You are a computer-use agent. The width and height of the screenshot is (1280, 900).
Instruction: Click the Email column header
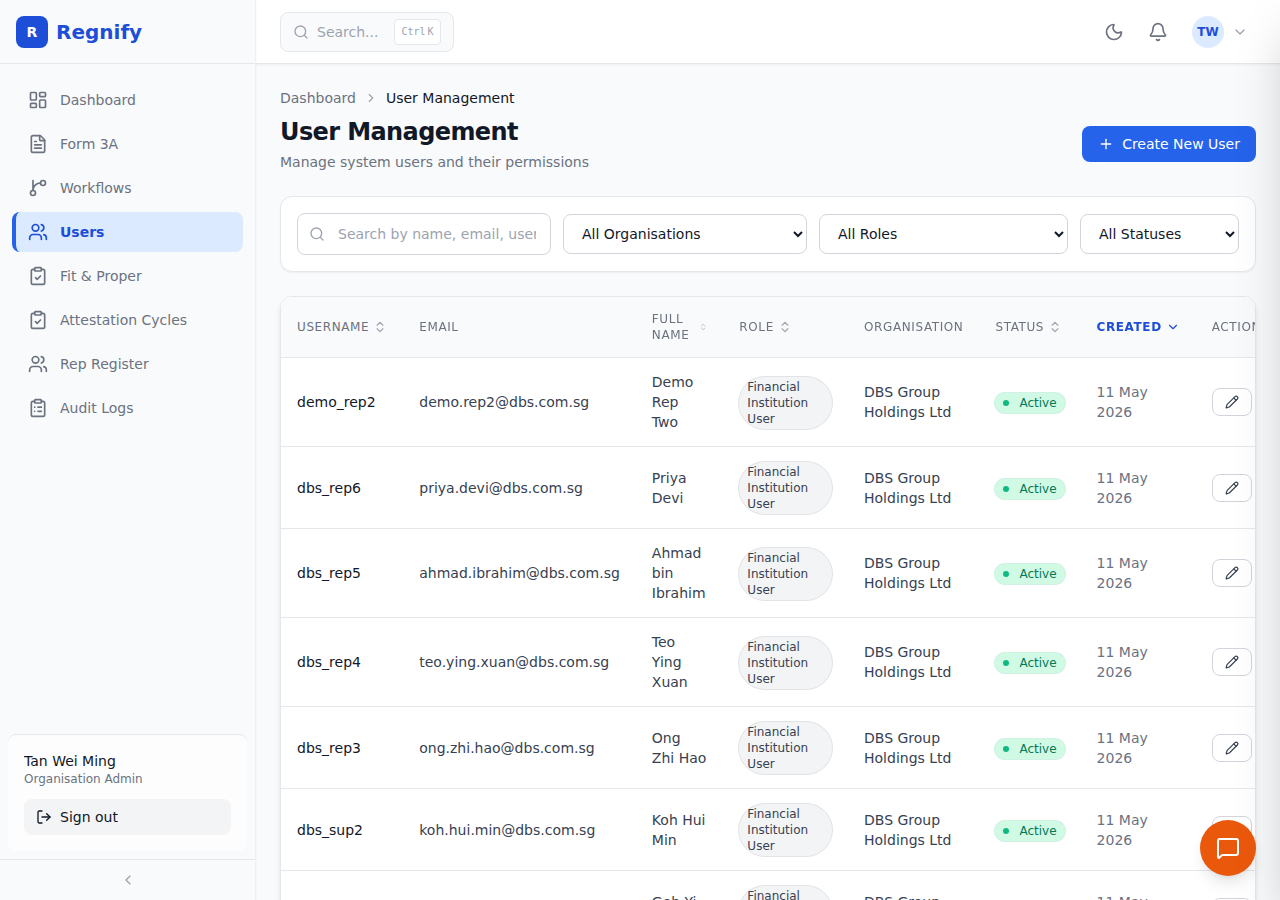coord(438,327)
